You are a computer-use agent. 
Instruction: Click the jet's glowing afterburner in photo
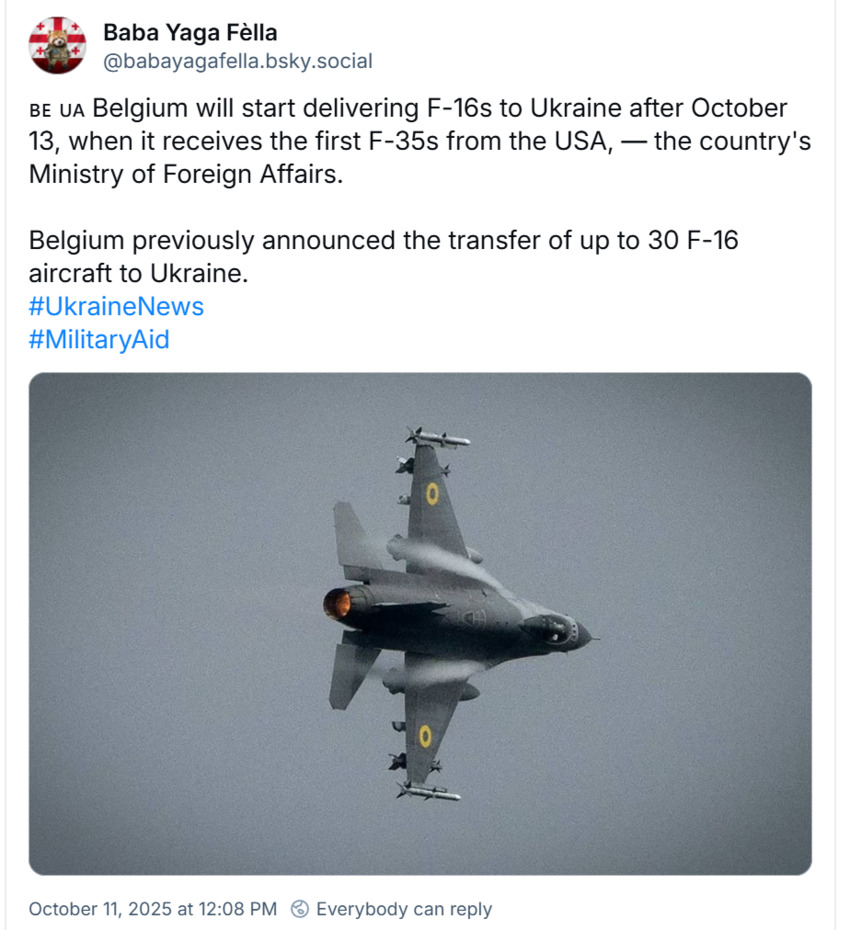[x=338, y=603]
